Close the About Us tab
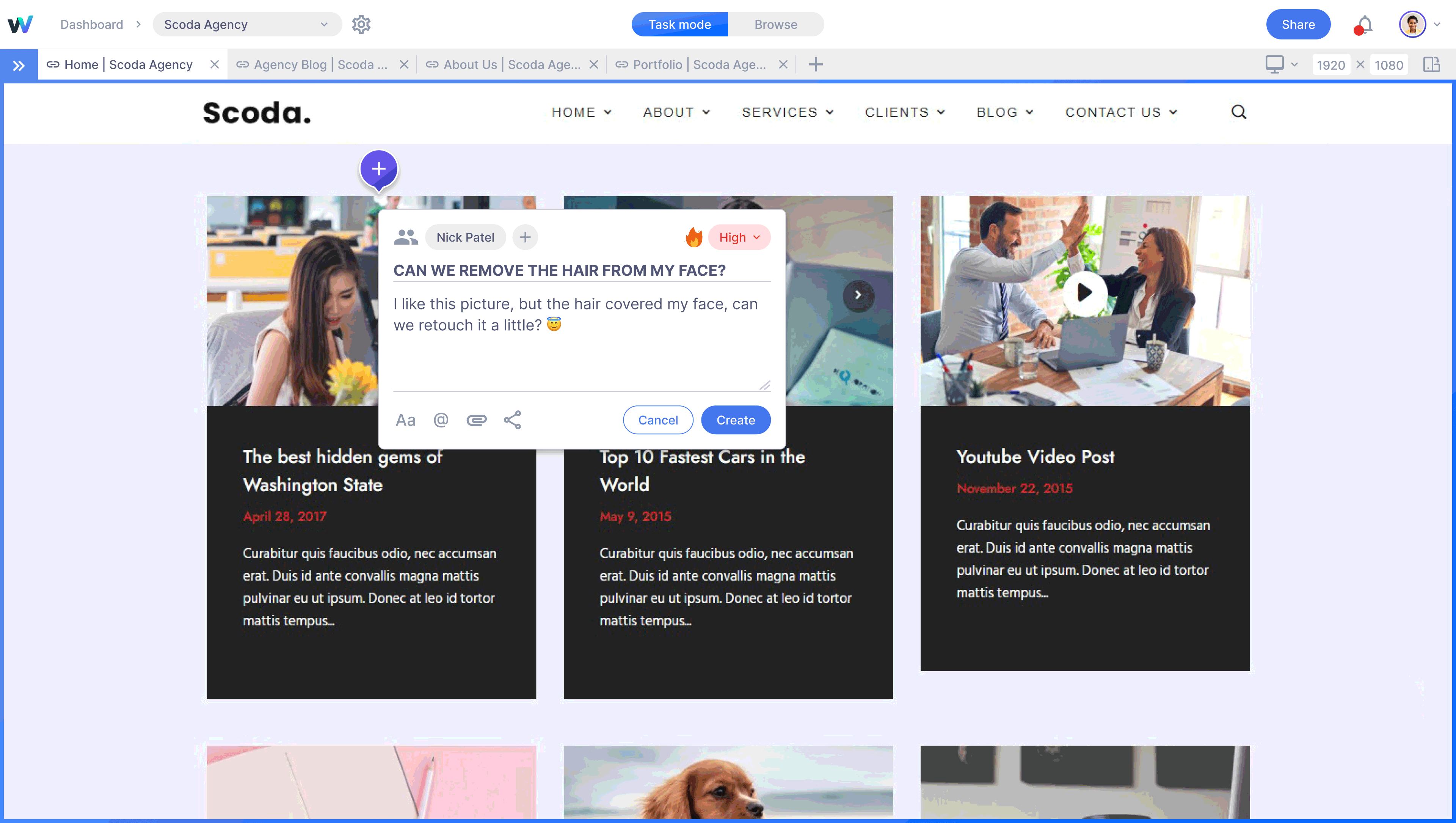This screenshot has width=1456, height=823. pos(593,64)
